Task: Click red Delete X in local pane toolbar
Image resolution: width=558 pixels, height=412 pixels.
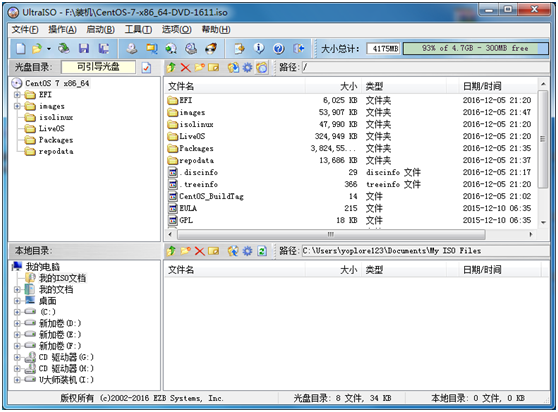Action: point(200,251)
